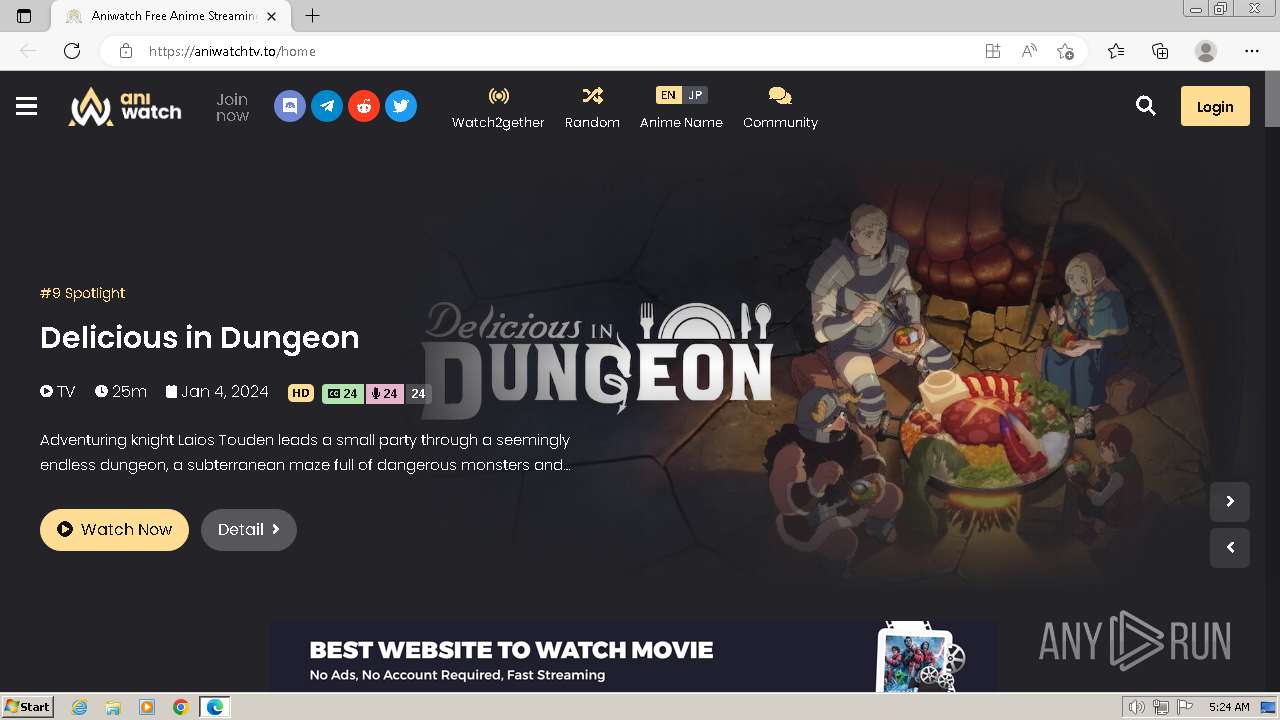Open the Favorites list
This screenshot has height=720, width=1280.
[1116, 51]
